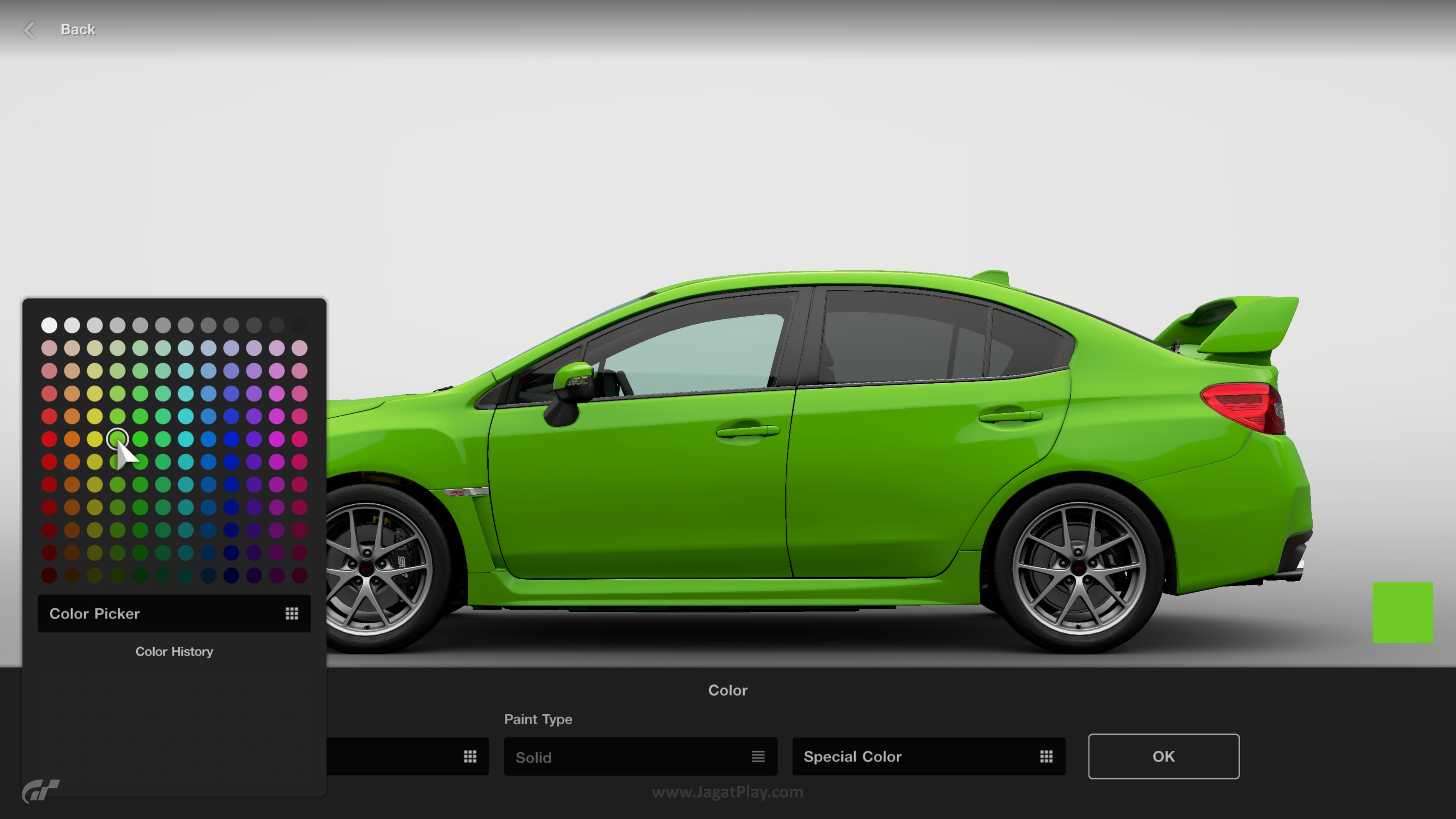Pick the pure white swatch in grayscale row
This screenshot has height=819, width=1456.
click(x=49, y=325)
